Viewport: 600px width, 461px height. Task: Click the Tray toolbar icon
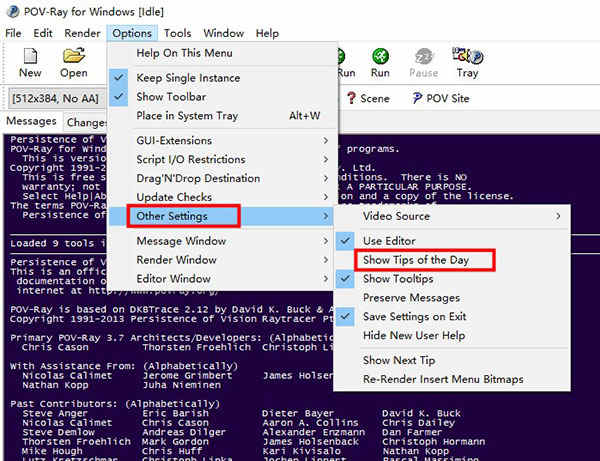pos(467,56)
